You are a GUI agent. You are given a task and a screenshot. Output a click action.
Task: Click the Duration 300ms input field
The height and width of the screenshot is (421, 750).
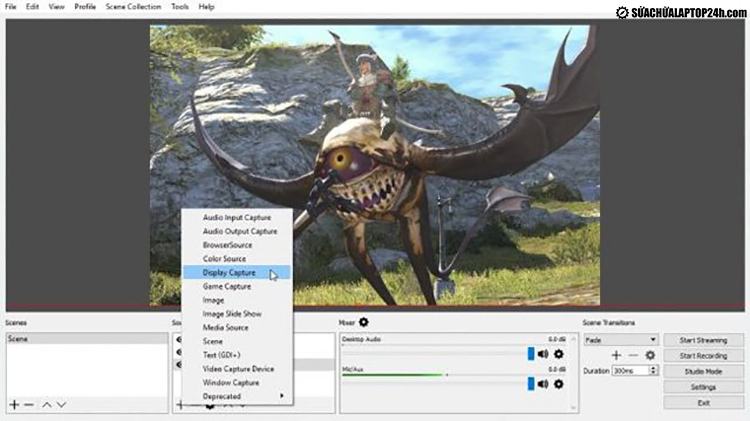point(630,371)
